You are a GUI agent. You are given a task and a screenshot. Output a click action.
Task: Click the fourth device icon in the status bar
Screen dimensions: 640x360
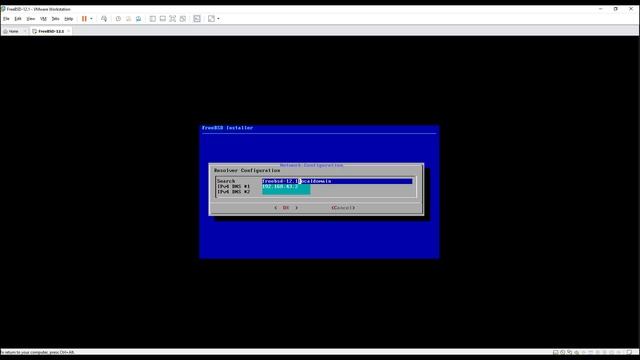(x=576, y=352)
